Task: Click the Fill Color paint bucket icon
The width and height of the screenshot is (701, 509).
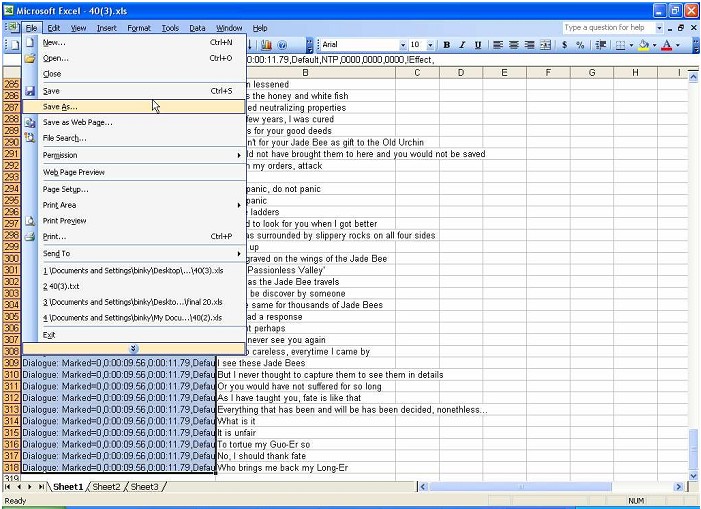Action: 643,45
